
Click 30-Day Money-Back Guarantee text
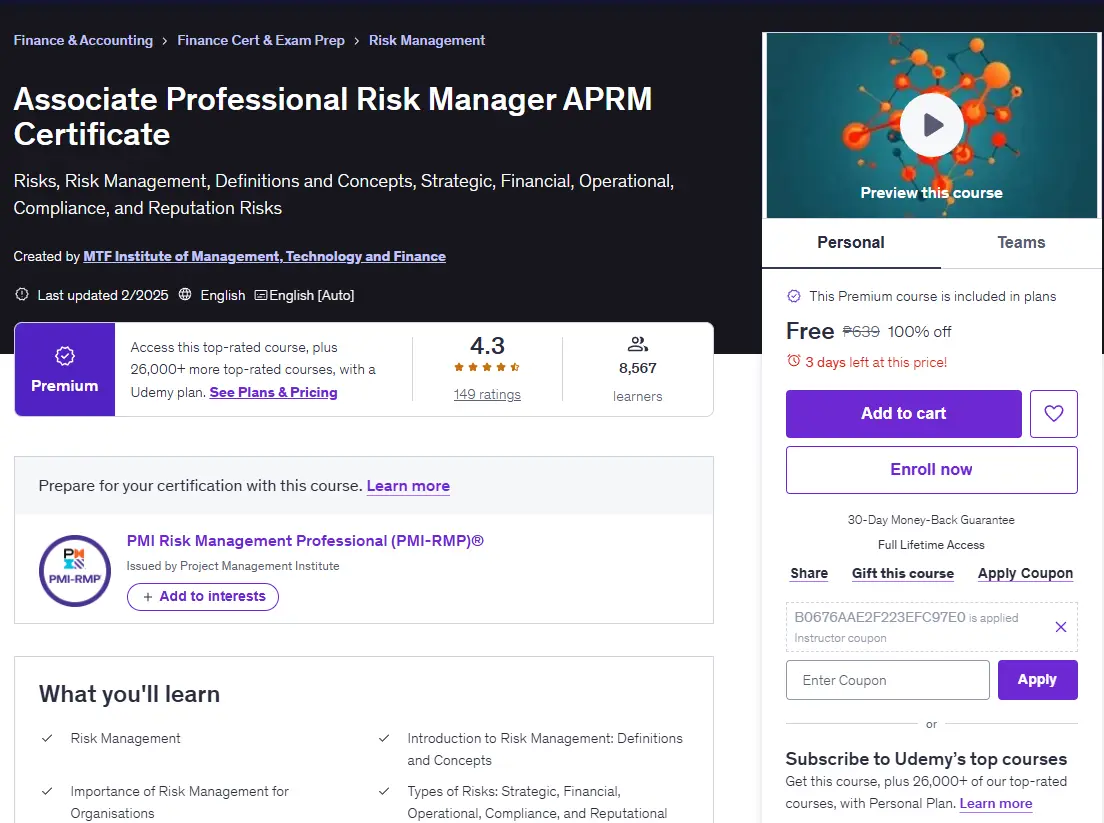[931, 520]
